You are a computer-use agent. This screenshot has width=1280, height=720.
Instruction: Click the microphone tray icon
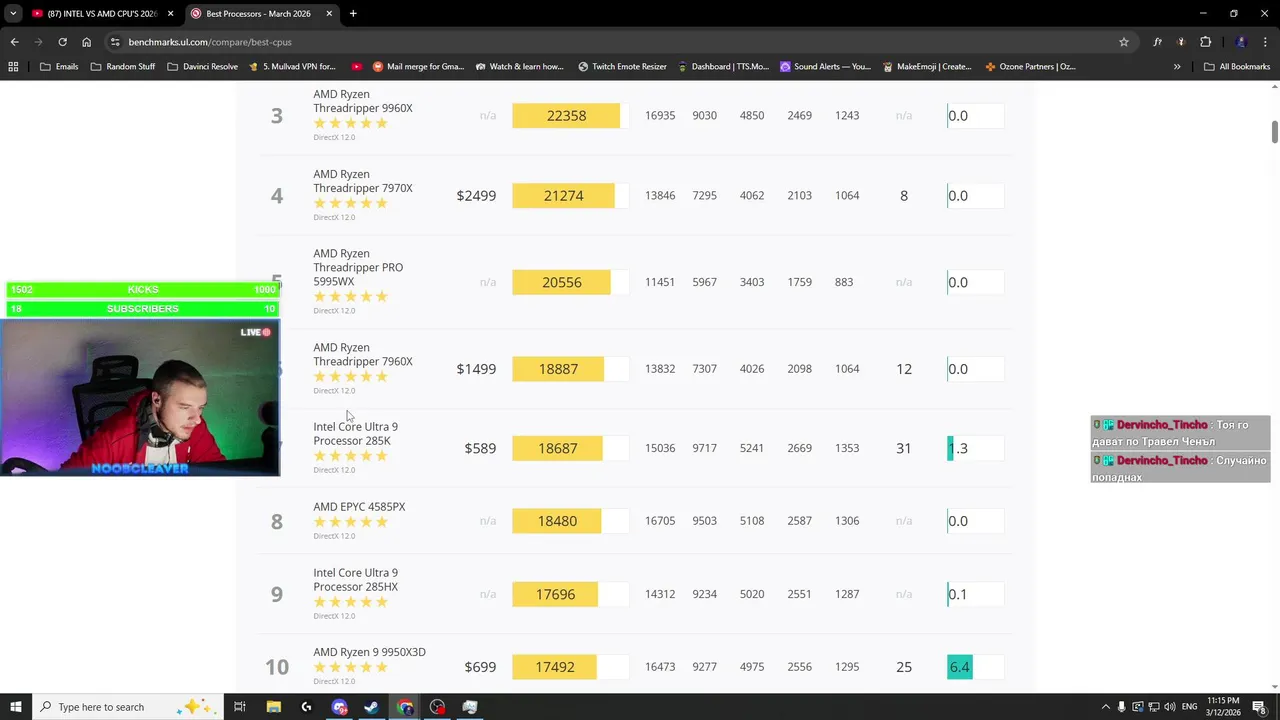1122,707
